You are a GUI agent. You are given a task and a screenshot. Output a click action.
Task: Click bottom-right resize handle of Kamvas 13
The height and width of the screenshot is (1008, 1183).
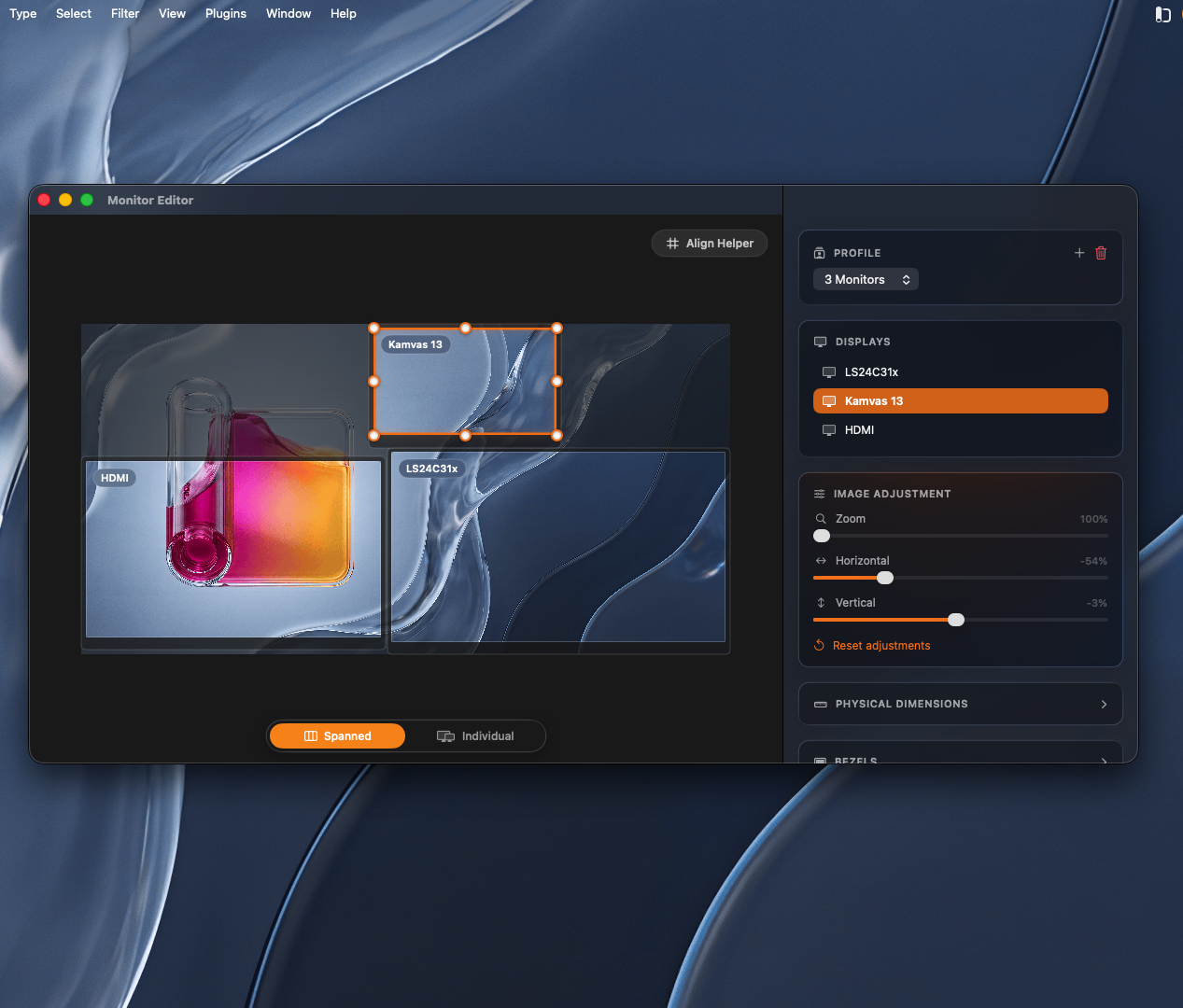pyautogui.click(x=557, y=435)
